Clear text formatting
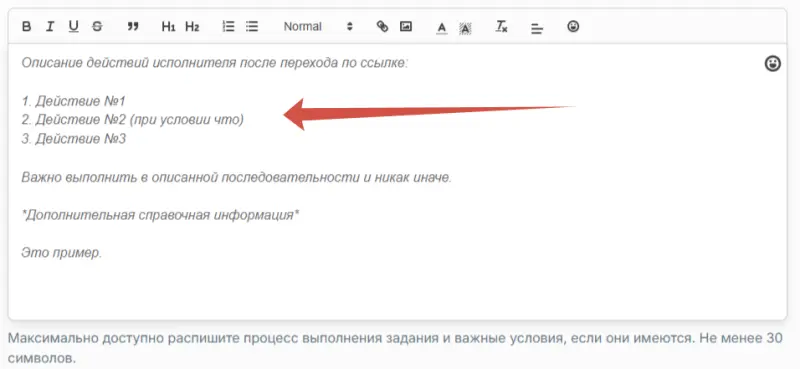 pos(502,27)
